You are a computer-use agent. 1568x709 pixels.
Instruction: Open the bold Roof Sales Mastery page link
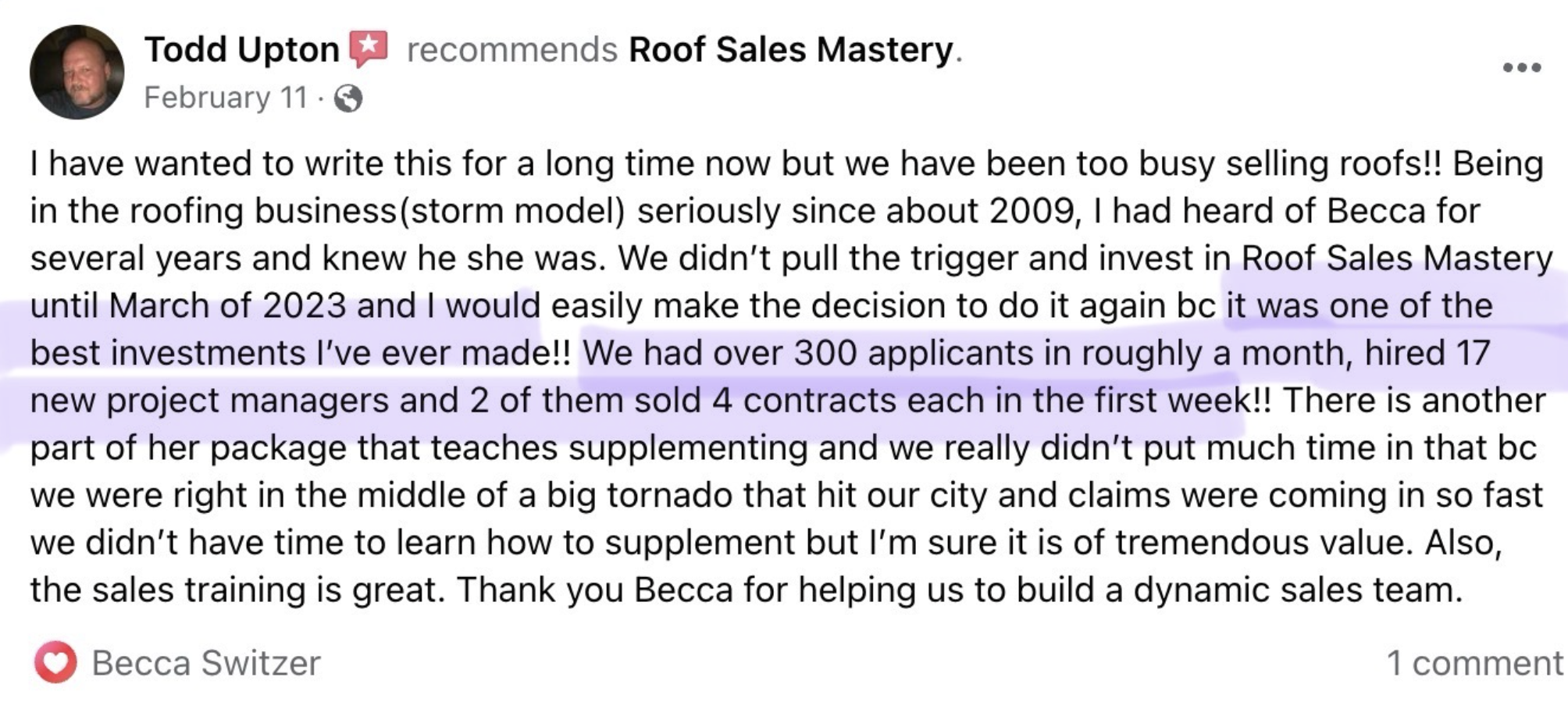click(x=791, y=50)
